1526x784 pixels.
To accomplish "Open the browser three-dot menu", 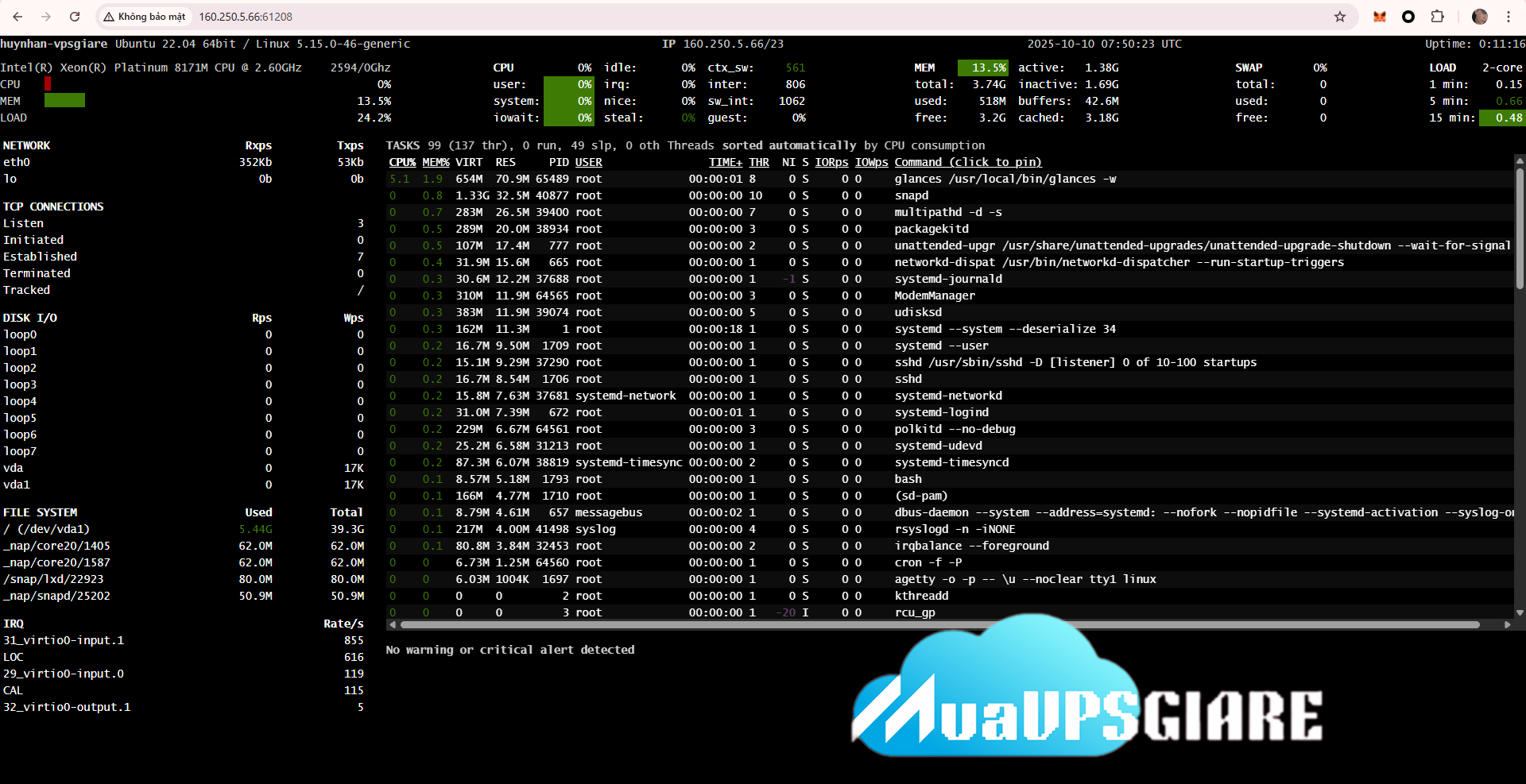I will pos(1508,17).
